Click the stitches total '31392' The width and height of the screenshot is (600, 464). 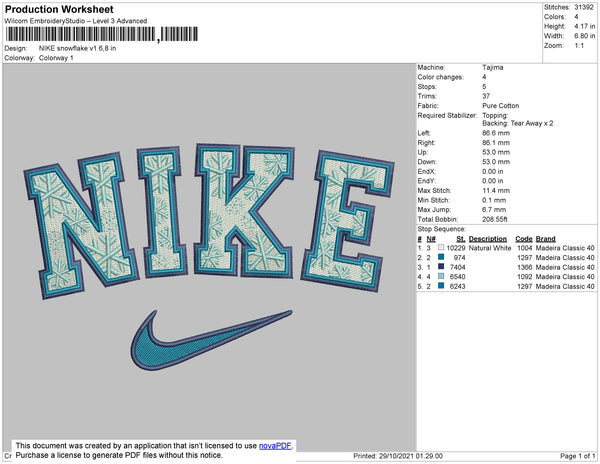click(x=584, y=7)
